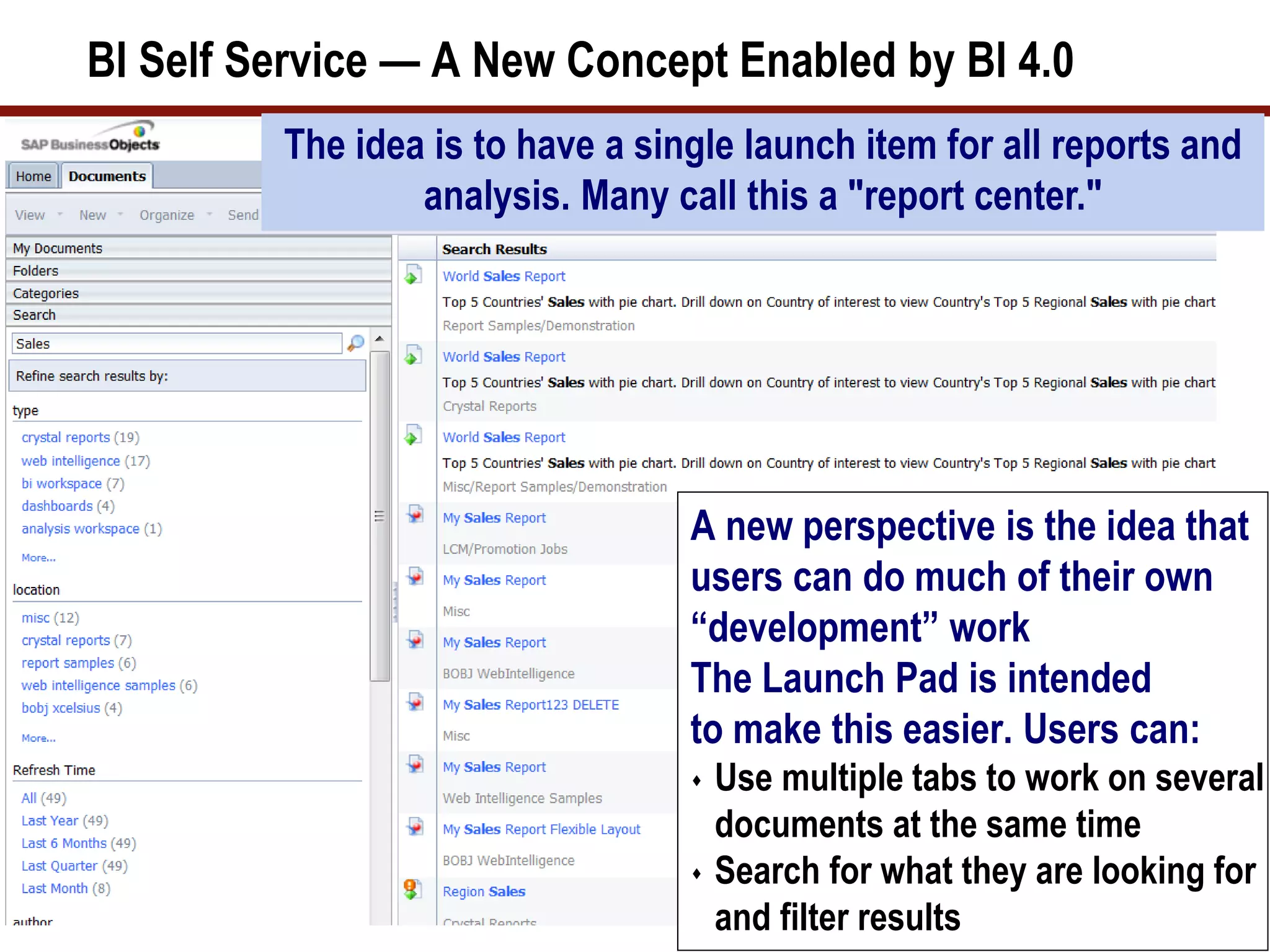Open the View dropdown menu
This screenshot has width=1270, height=952.
(38, 215)
